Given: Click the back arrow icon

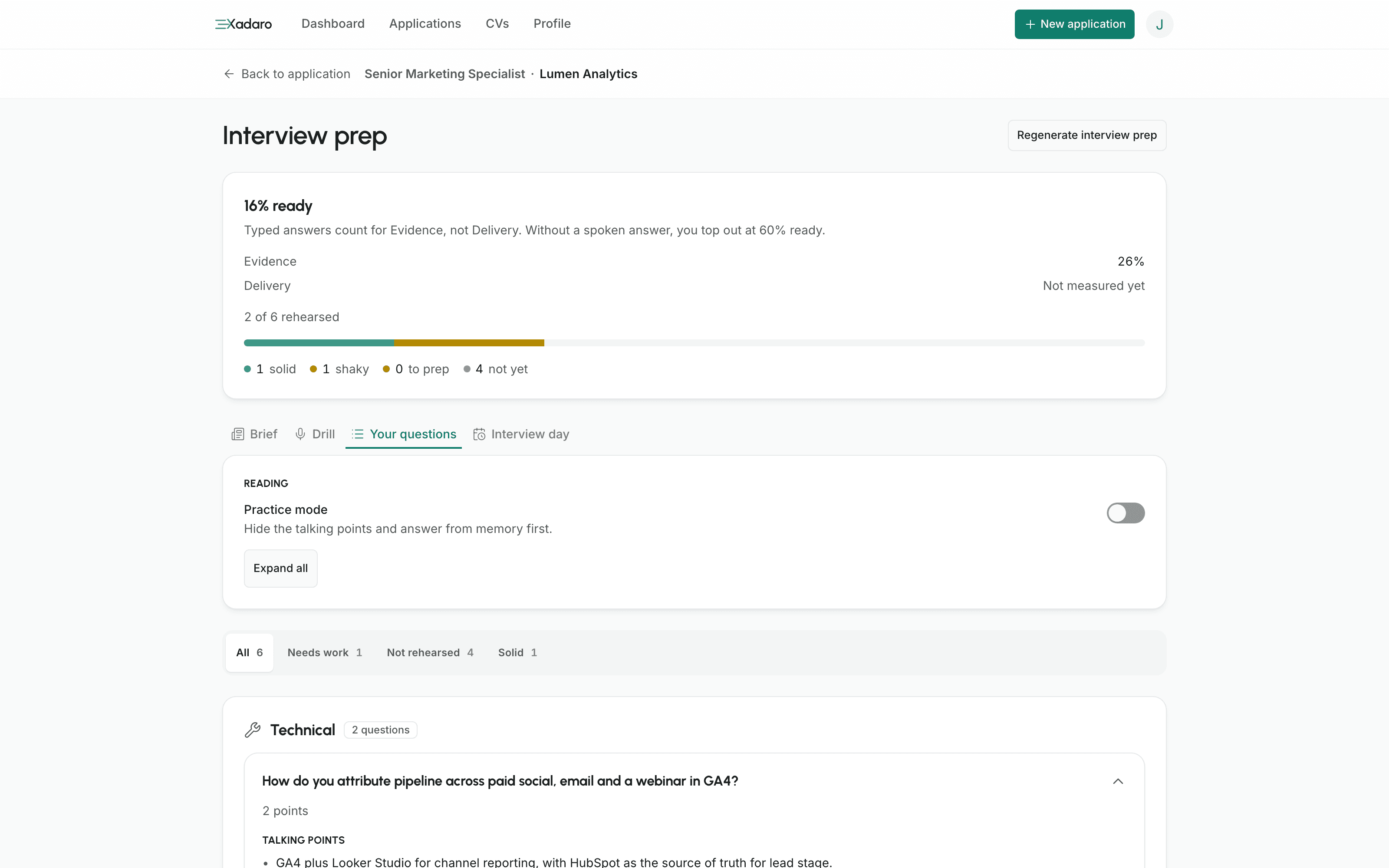Looking at the screenshot, I should pos(229,74).
